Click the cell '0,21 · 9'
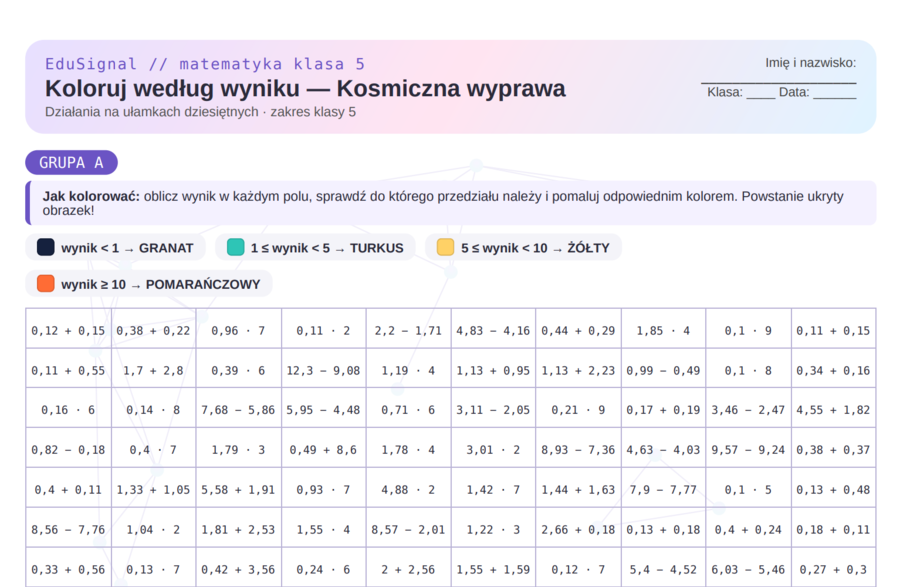900x587 pixels. (578, 407)
